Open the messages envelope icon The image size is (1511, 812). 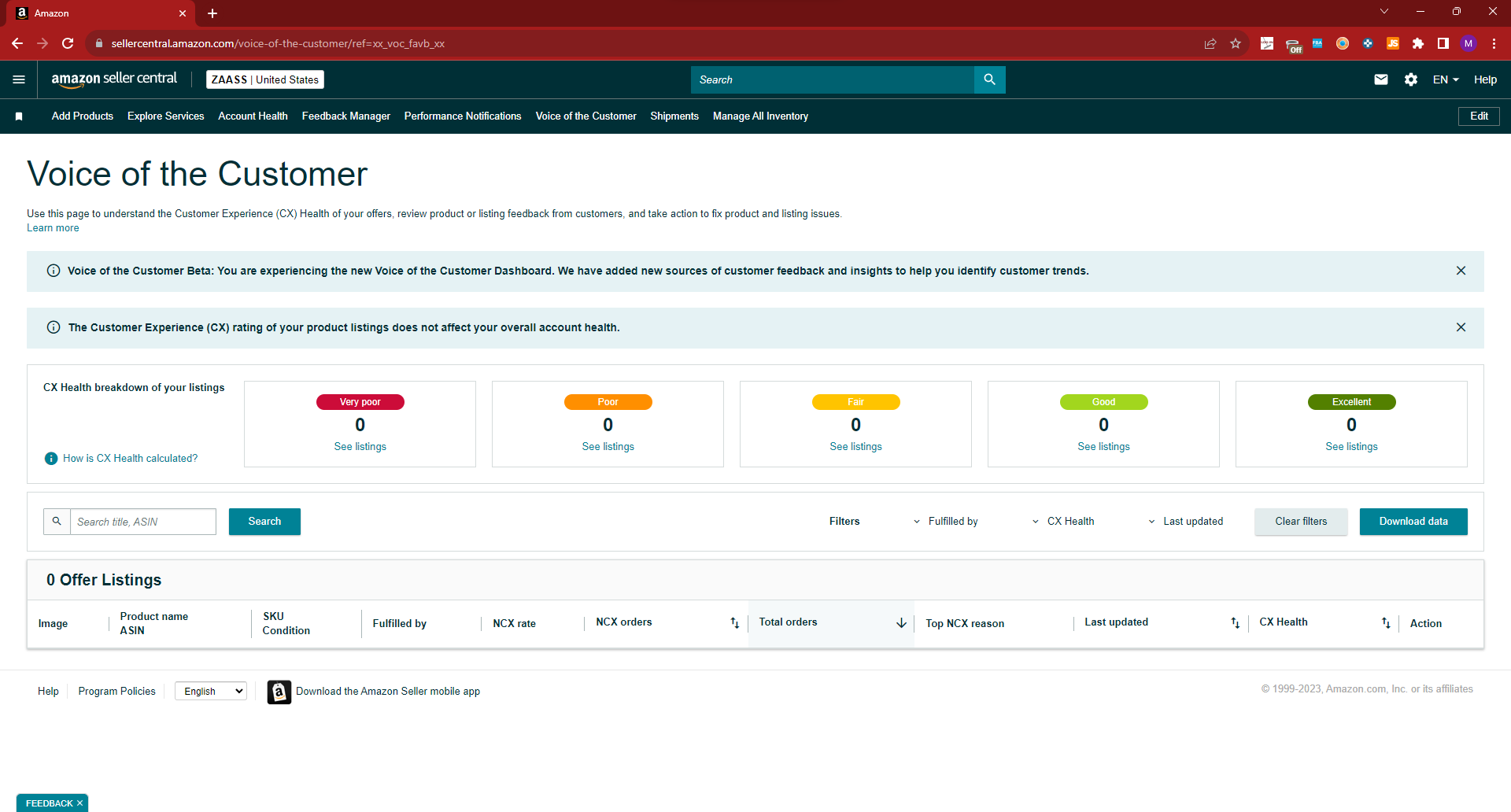coord(1381,79)
